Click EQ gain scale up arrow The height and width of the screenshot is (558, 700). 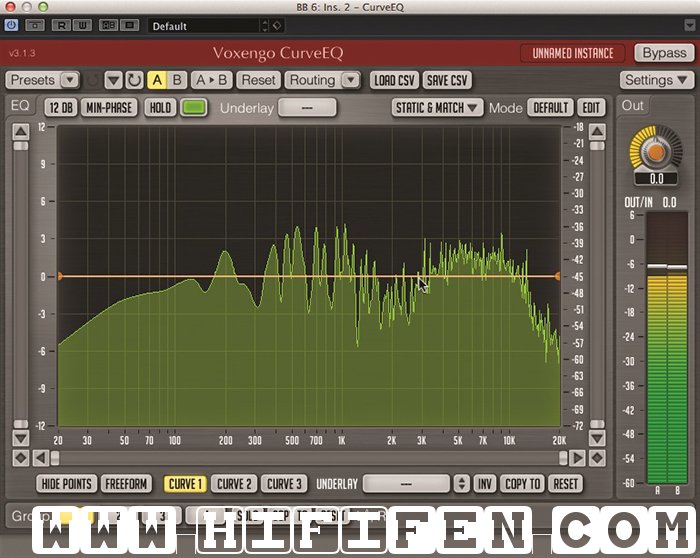(21, 131)
